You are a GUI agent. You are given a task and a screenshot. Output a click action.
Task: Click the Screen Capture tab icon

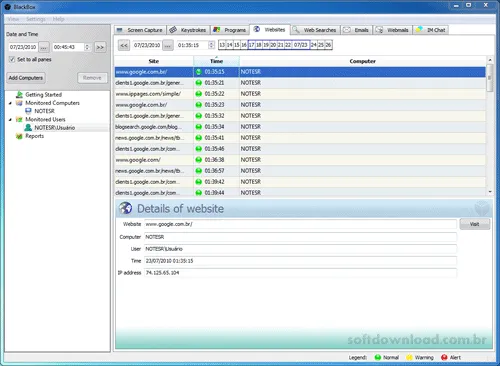tap(120, 30)
